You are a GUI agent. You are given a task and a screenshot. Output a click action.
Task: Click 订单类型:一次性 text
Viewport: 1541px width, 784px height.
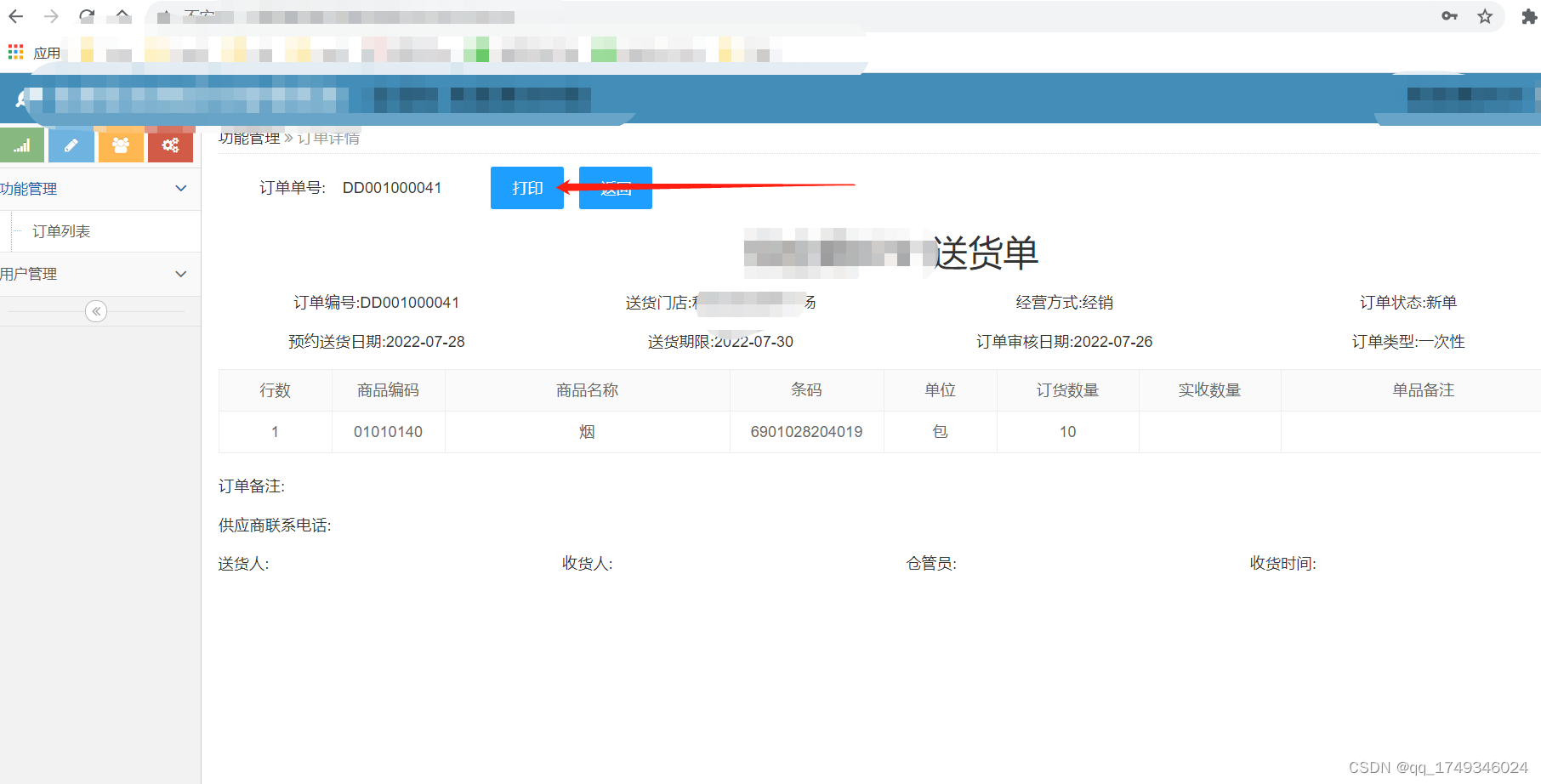point(1408,342)
